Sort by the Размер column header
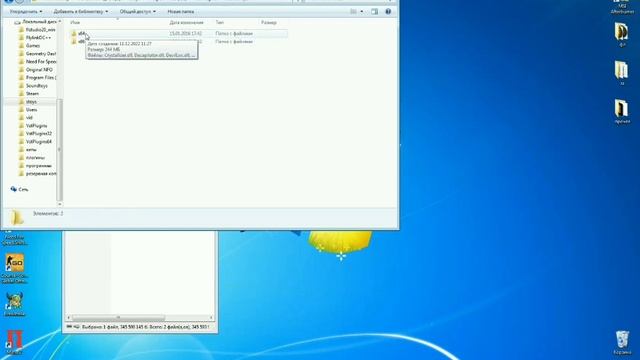 [x=269, y=22]
